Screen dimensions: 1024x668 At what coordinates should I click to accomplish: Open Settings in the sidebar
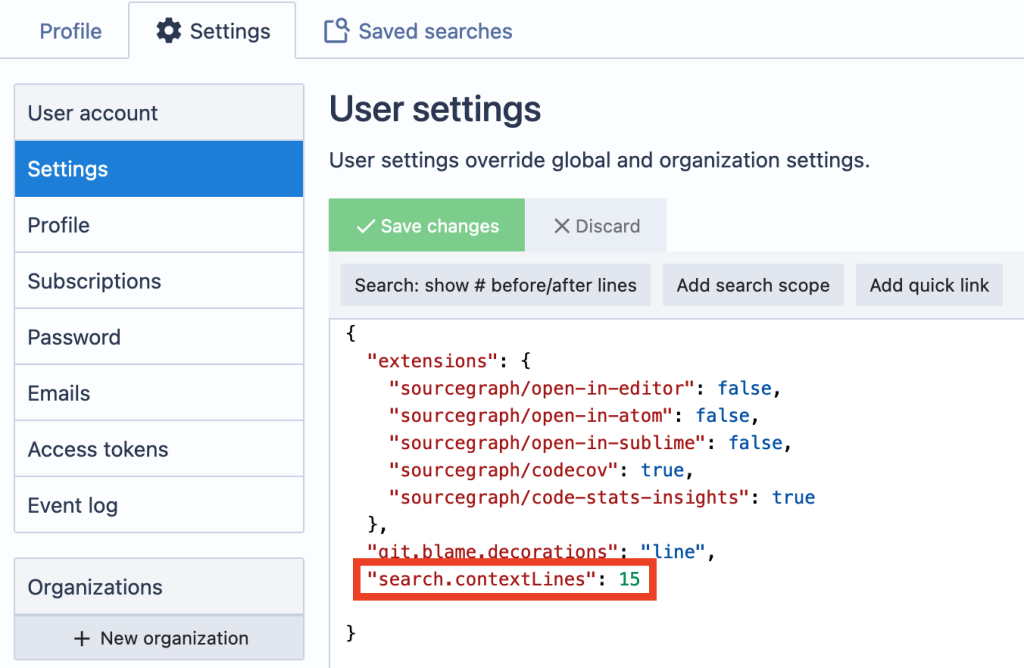pyautogui.click(x=158, y=169)
